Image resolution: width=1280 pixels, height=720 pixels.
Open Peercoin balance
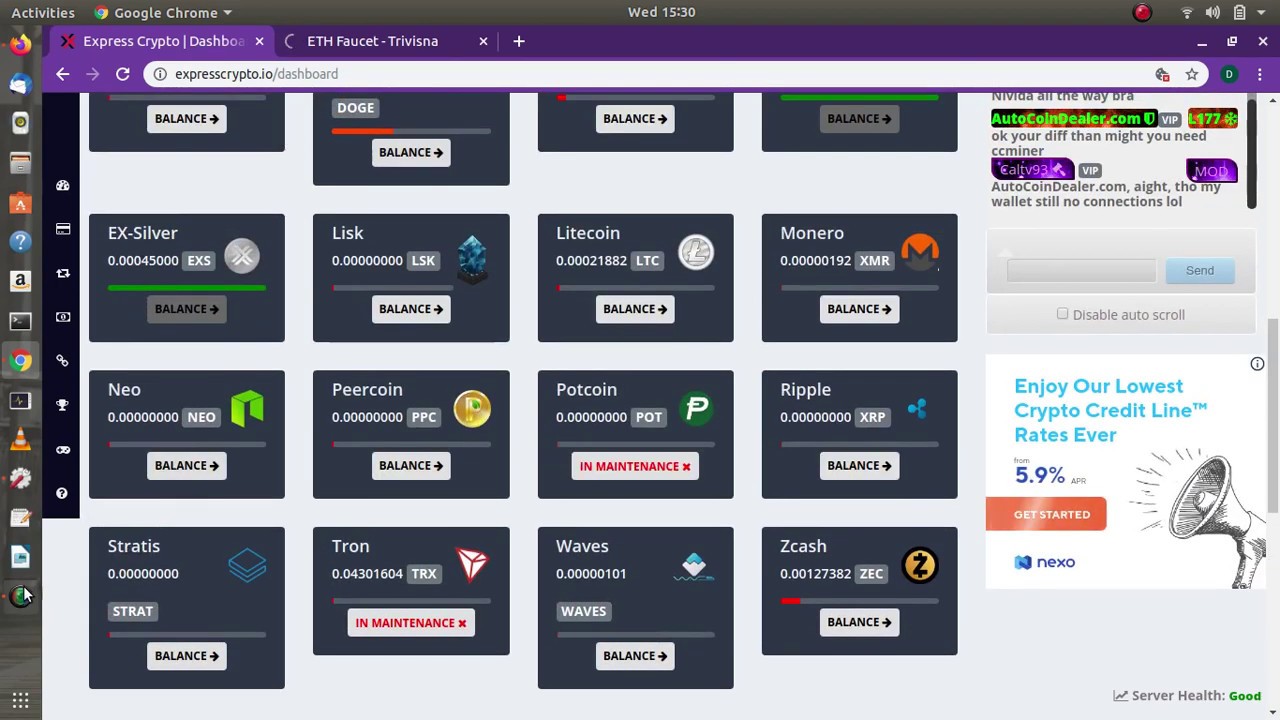(x=411, y=465)
